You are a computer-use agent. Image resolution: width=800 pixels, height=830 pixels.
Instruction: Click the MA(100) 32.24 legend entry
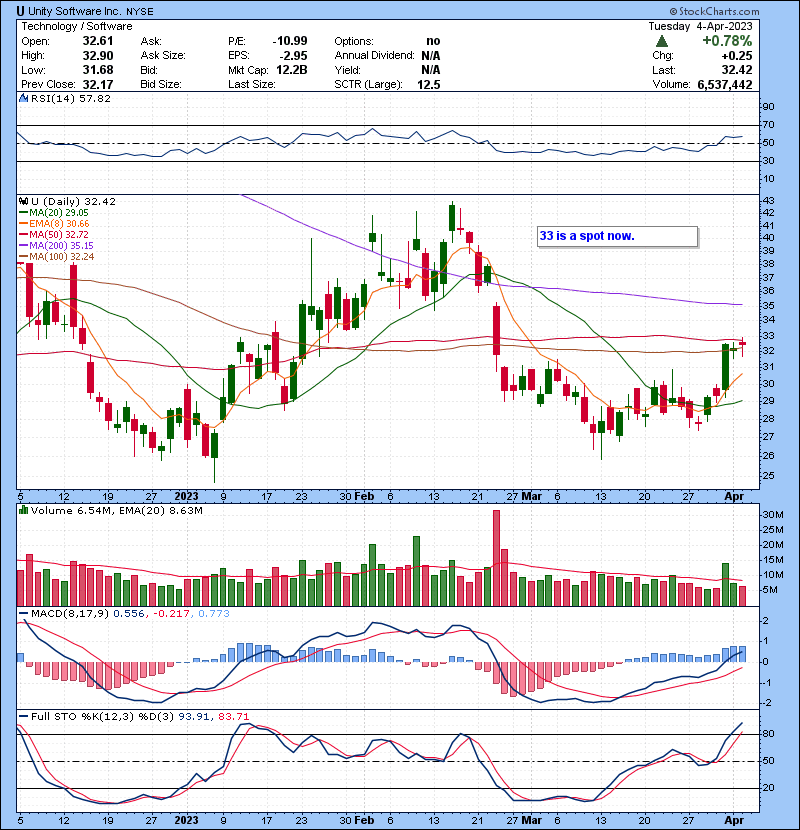point(61,257)
